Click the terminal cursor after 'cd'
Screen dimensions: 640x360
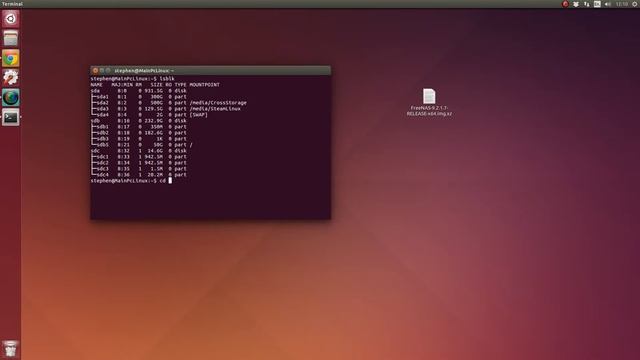tap(170, 180)
